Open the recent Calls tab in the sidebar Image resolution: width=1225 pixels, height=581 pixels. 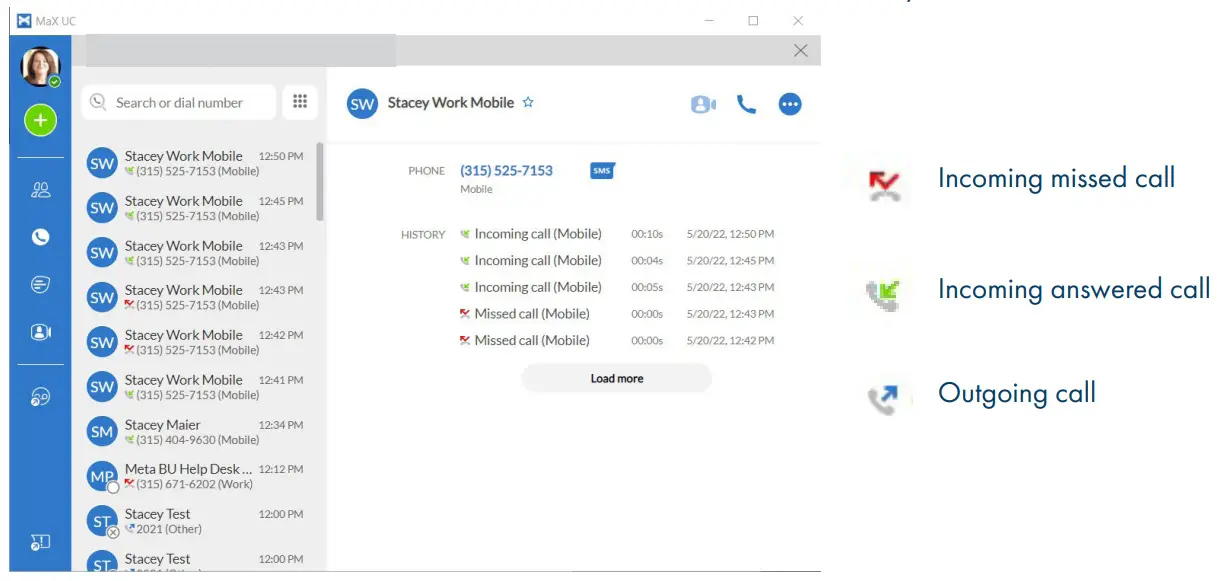pyautogui.click(x=40, y=236)
